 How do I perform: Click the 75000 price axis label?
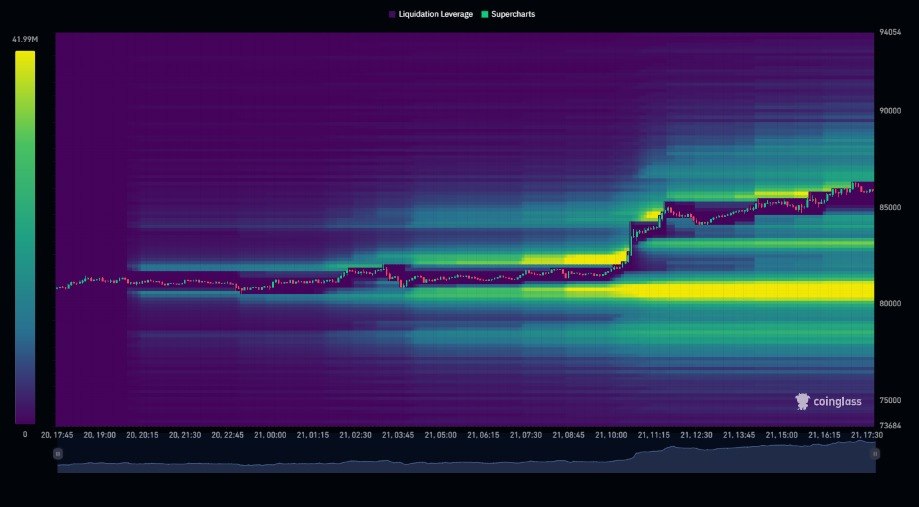click(890, 400)
